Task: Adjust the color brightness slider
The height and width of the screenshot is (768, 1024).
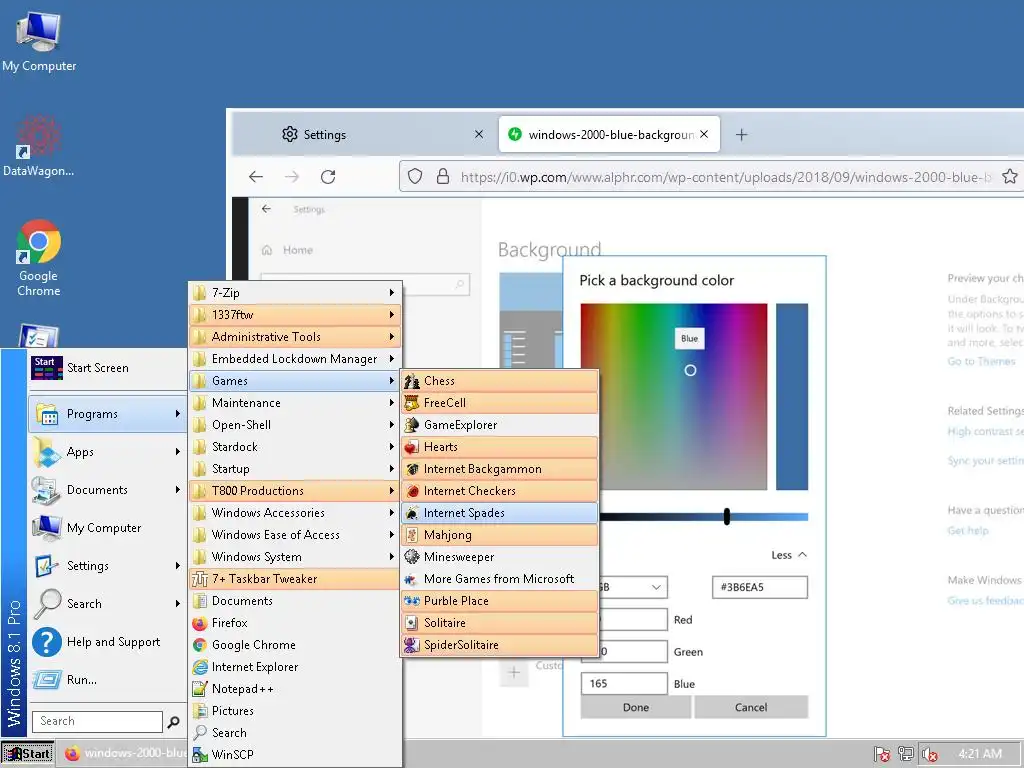Action: pyautogui.click(x=703, y=517)
